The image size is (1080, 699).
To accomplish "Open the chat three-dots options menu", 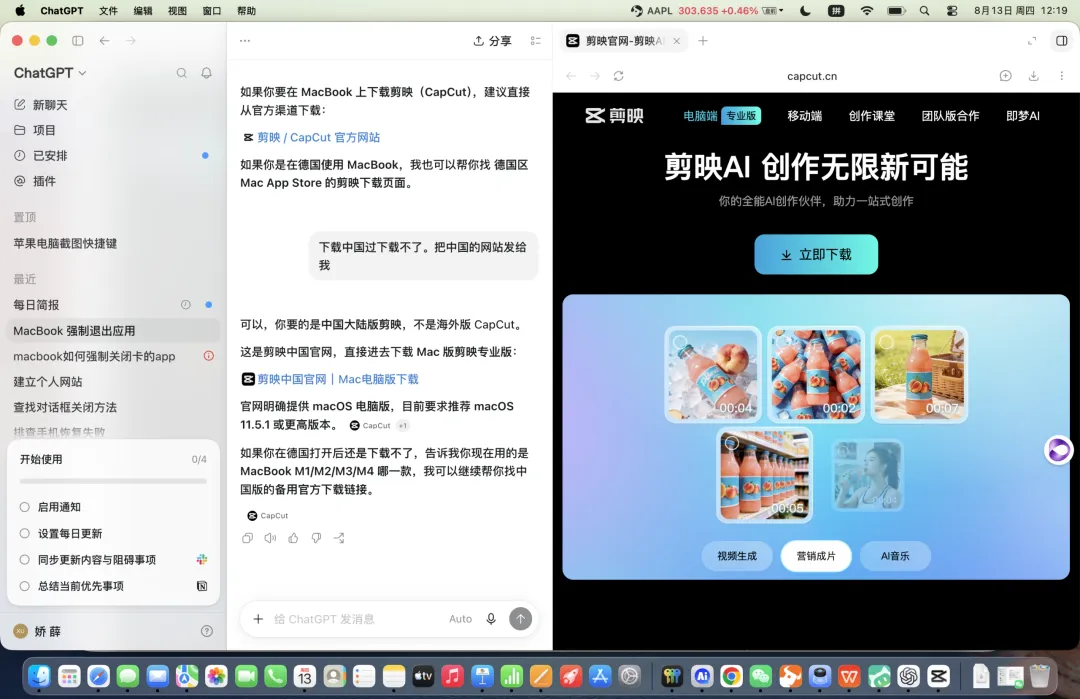I will coord(245,41).
